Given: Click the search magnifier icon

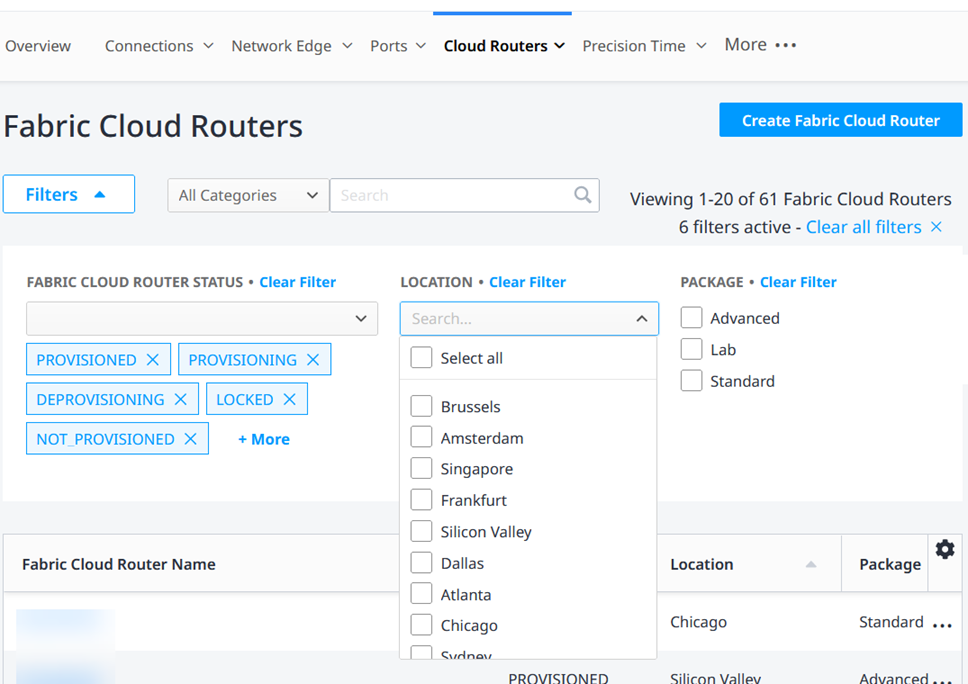Looking at the screenshot, I should [582, 195].
